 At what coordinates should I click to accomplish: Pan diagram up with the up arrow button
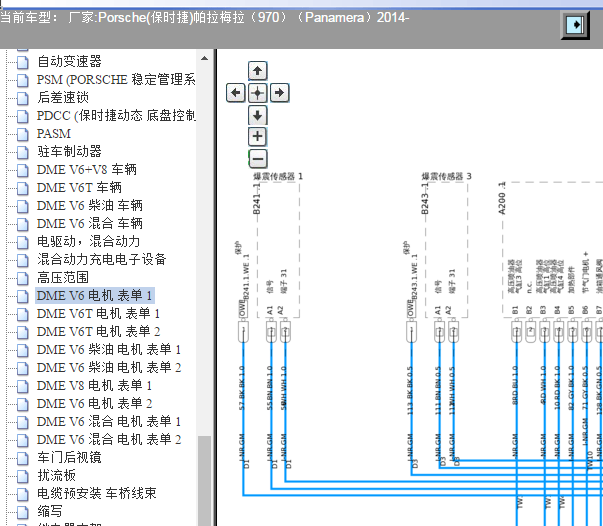point(257,71)
